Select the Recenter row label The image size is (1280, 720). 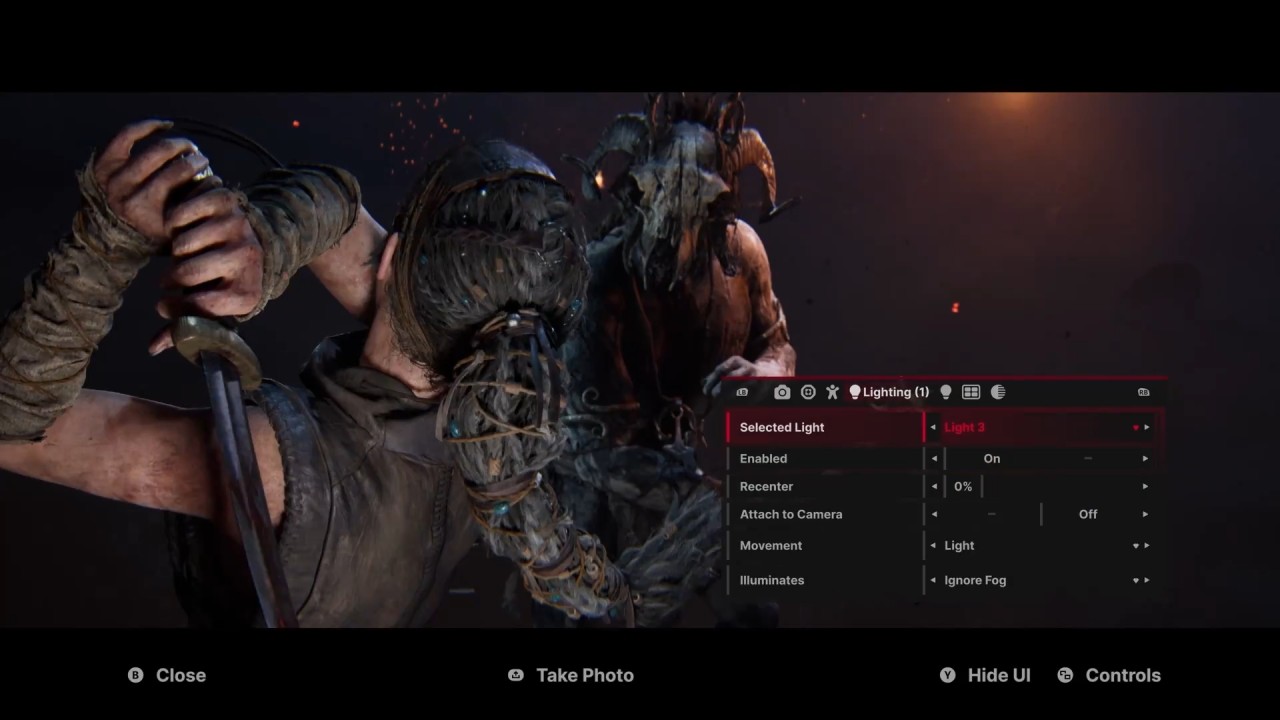coord(766,486)
